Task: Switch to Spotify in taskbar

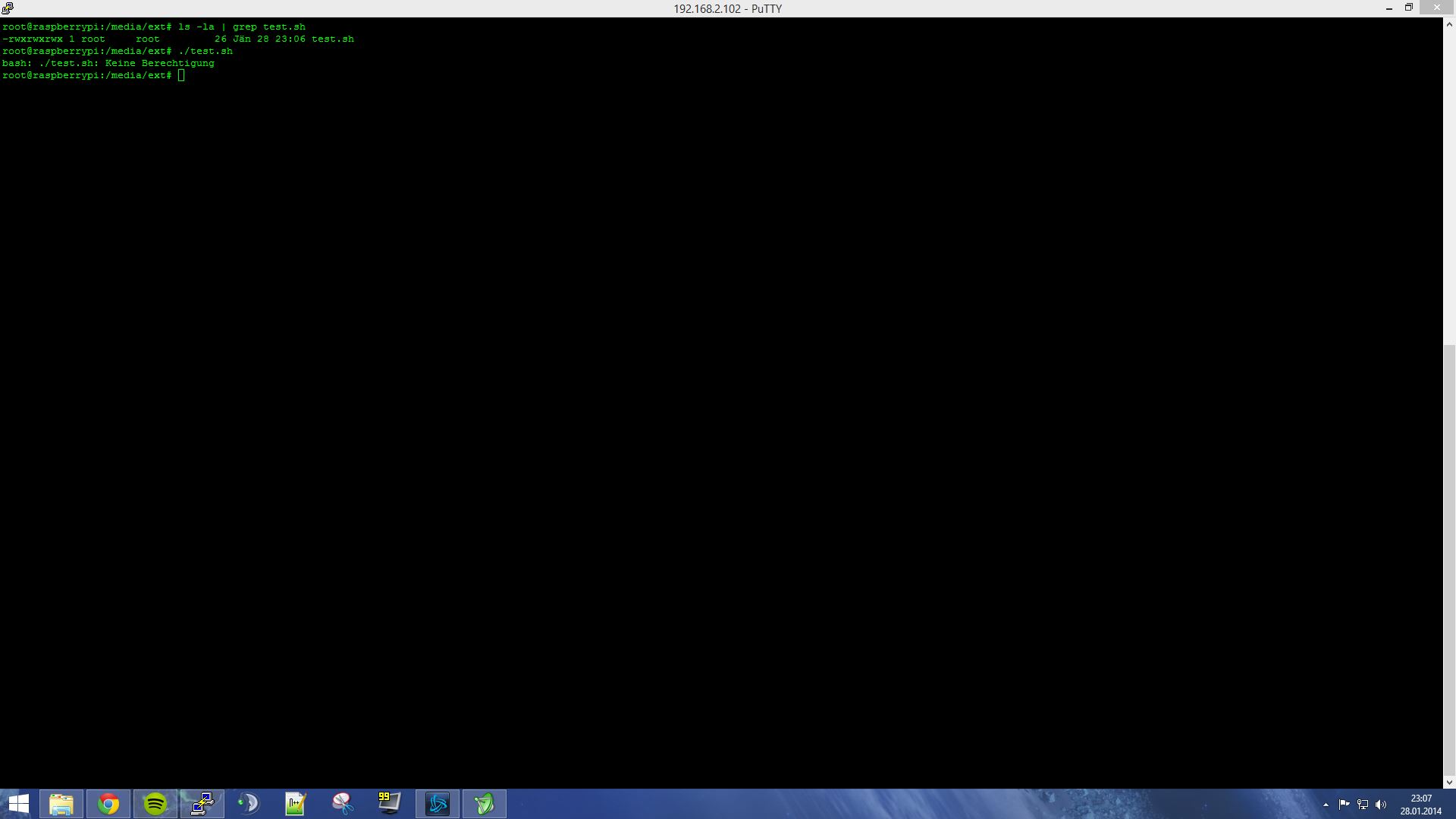Action: [155, 804]
